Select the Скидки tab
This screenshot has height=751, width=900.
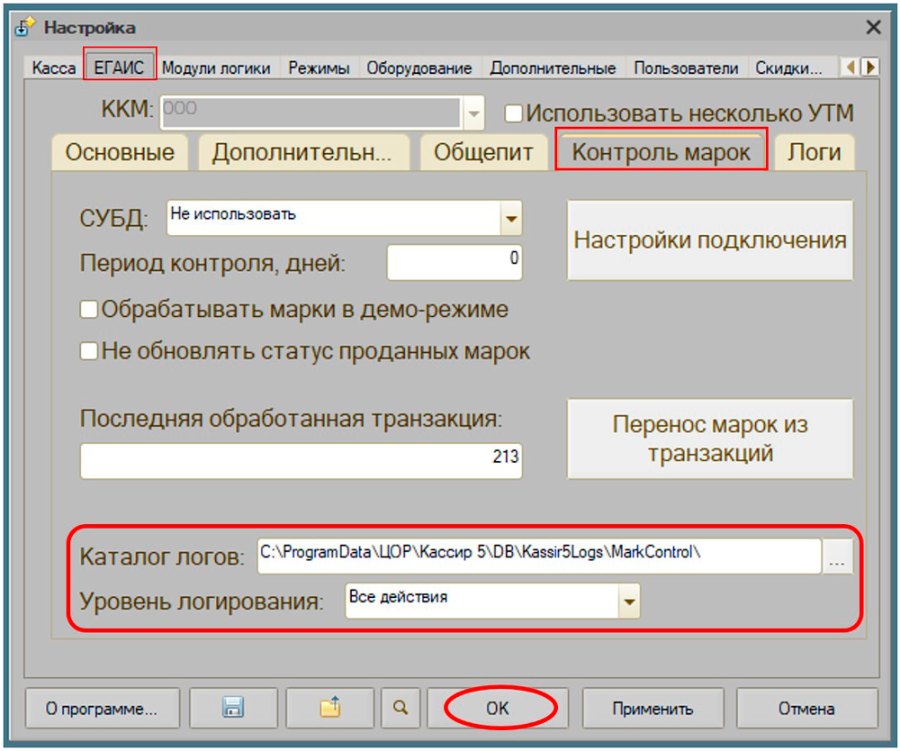(x=789, y=68)
